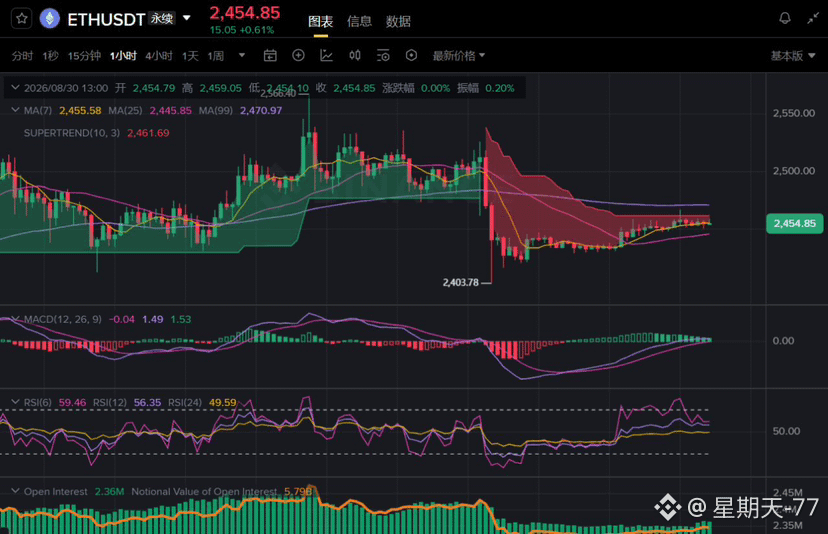Select the 分时 timeframe
The height and width of the screenshot is (534, 828).
(x=22, y=56)
